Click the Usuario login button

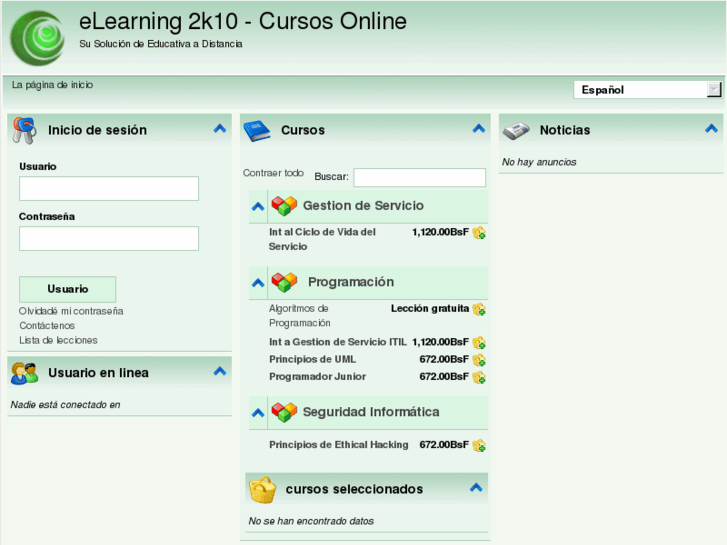tap(68, 289)
